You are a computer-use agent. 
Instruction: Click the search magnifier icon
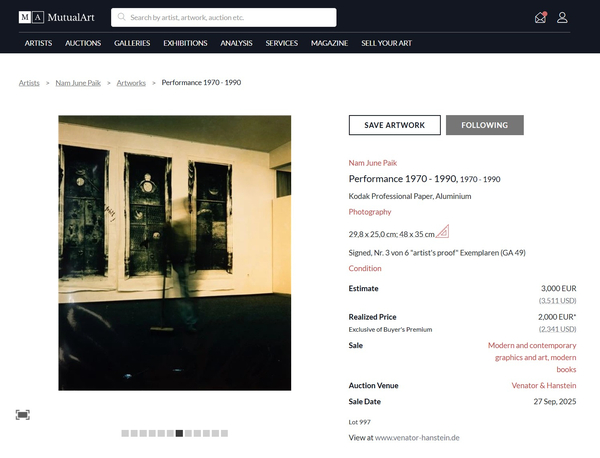tap(121, 17)
